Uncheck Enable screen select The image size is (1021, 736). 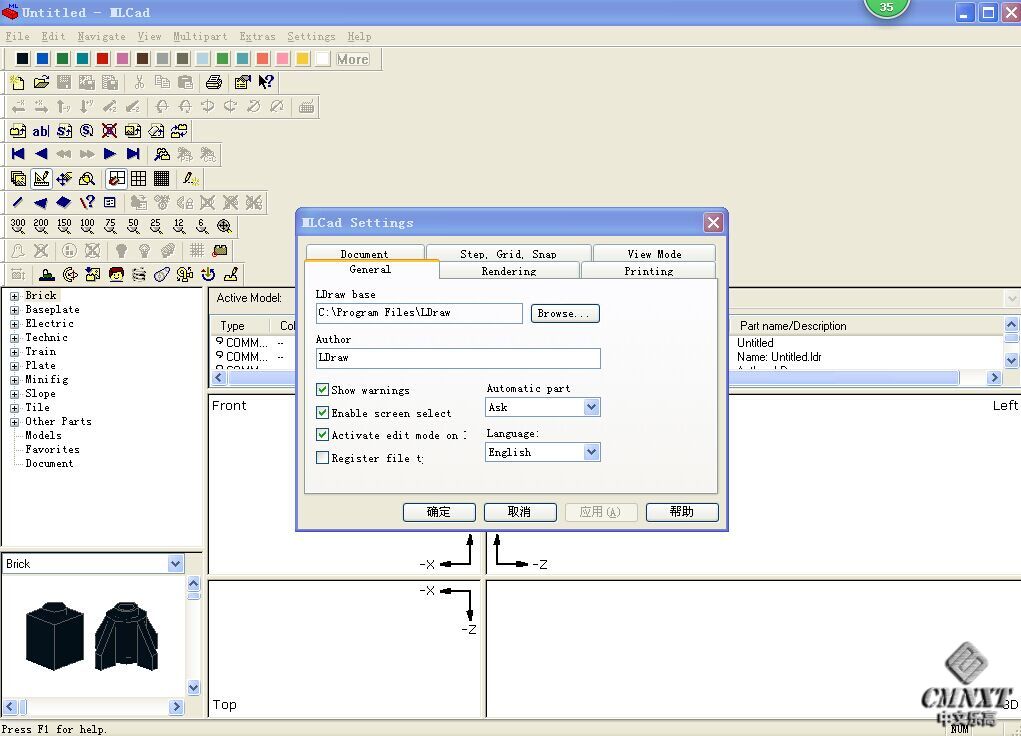[x=322, y=412]
